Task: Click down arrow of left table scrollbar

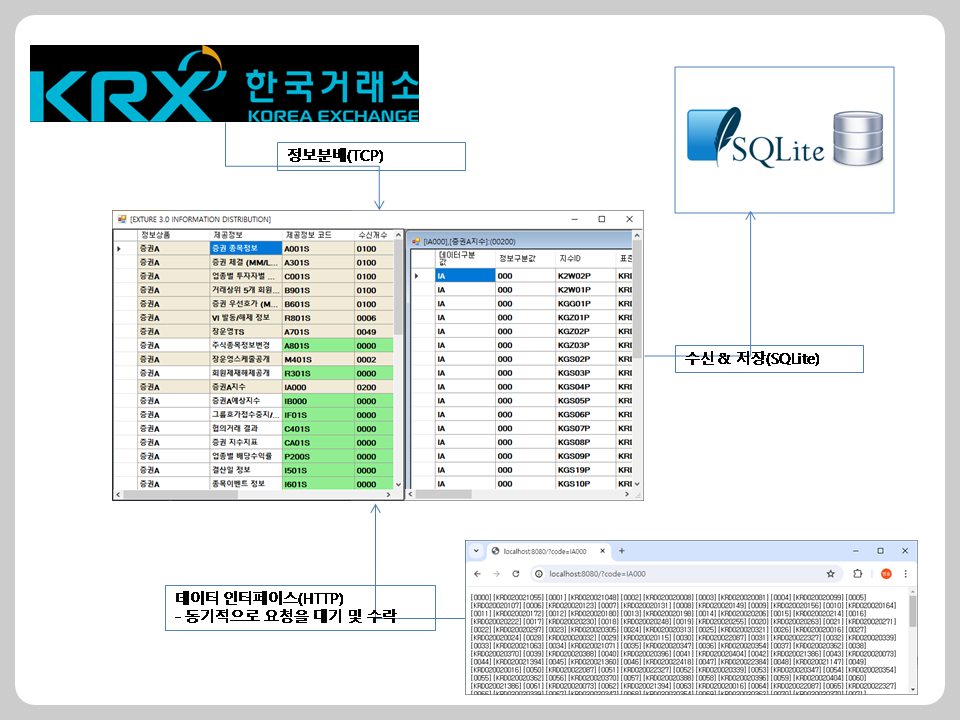Action: tap(399, 484)
